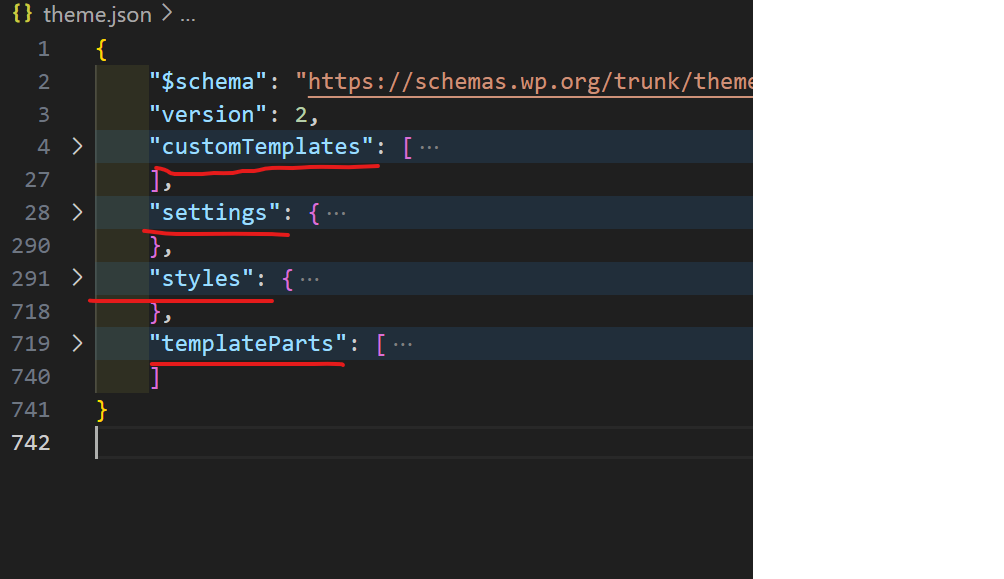Viewport: 1004px width, 579px height.
Task: Click the version value 2
Action: pos(303,115)
